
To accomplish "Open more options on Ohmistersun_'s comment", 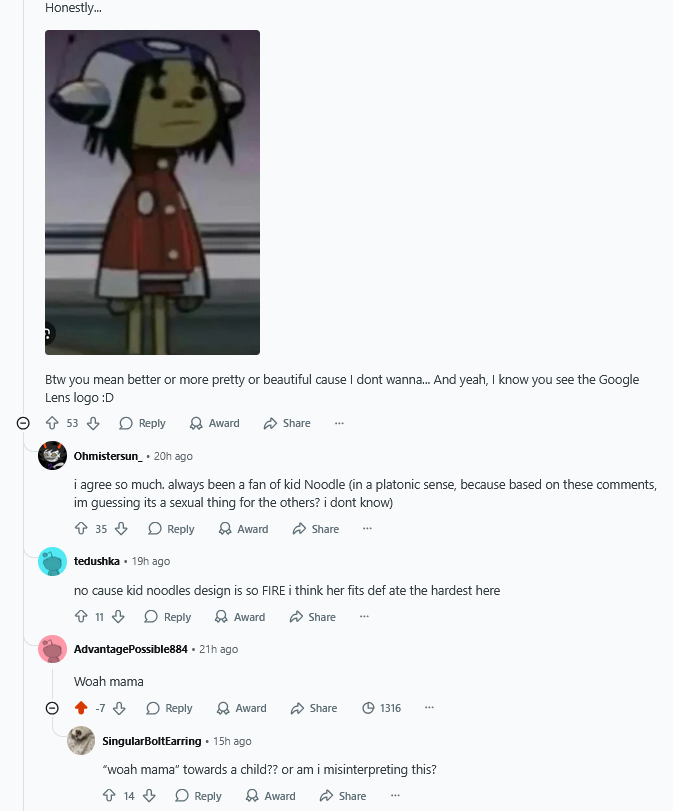I will coord(367,529).
